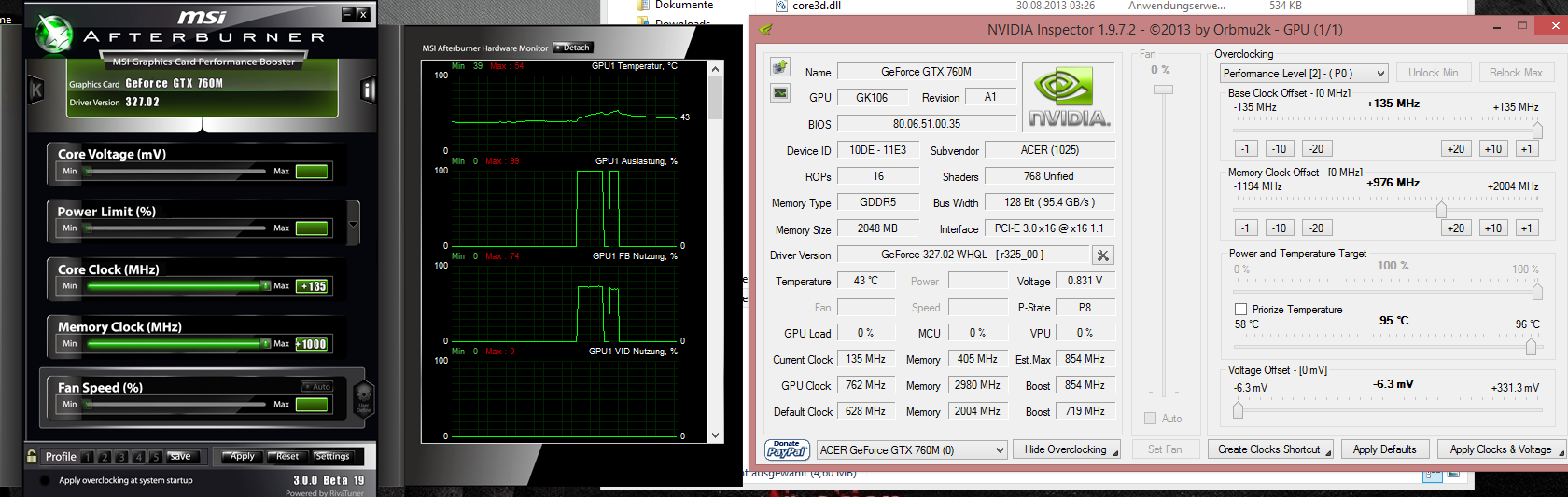
Task: Select profile slot 2 in Afterburner
Action: click(x=105, y=457)
